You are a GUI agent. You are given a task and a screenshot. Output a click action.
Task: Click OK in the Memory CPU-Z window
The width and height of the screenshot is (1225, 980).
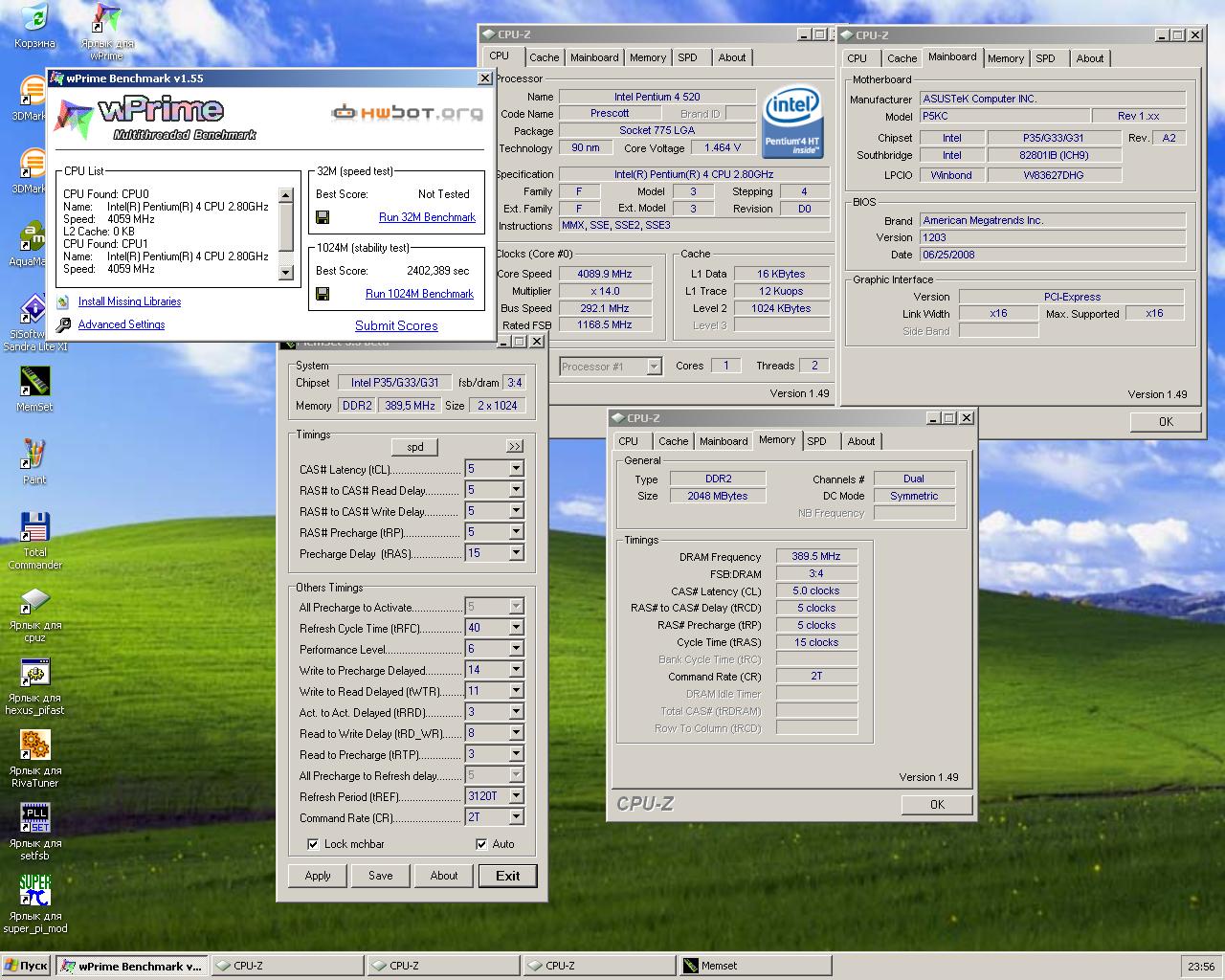[937, 805]
